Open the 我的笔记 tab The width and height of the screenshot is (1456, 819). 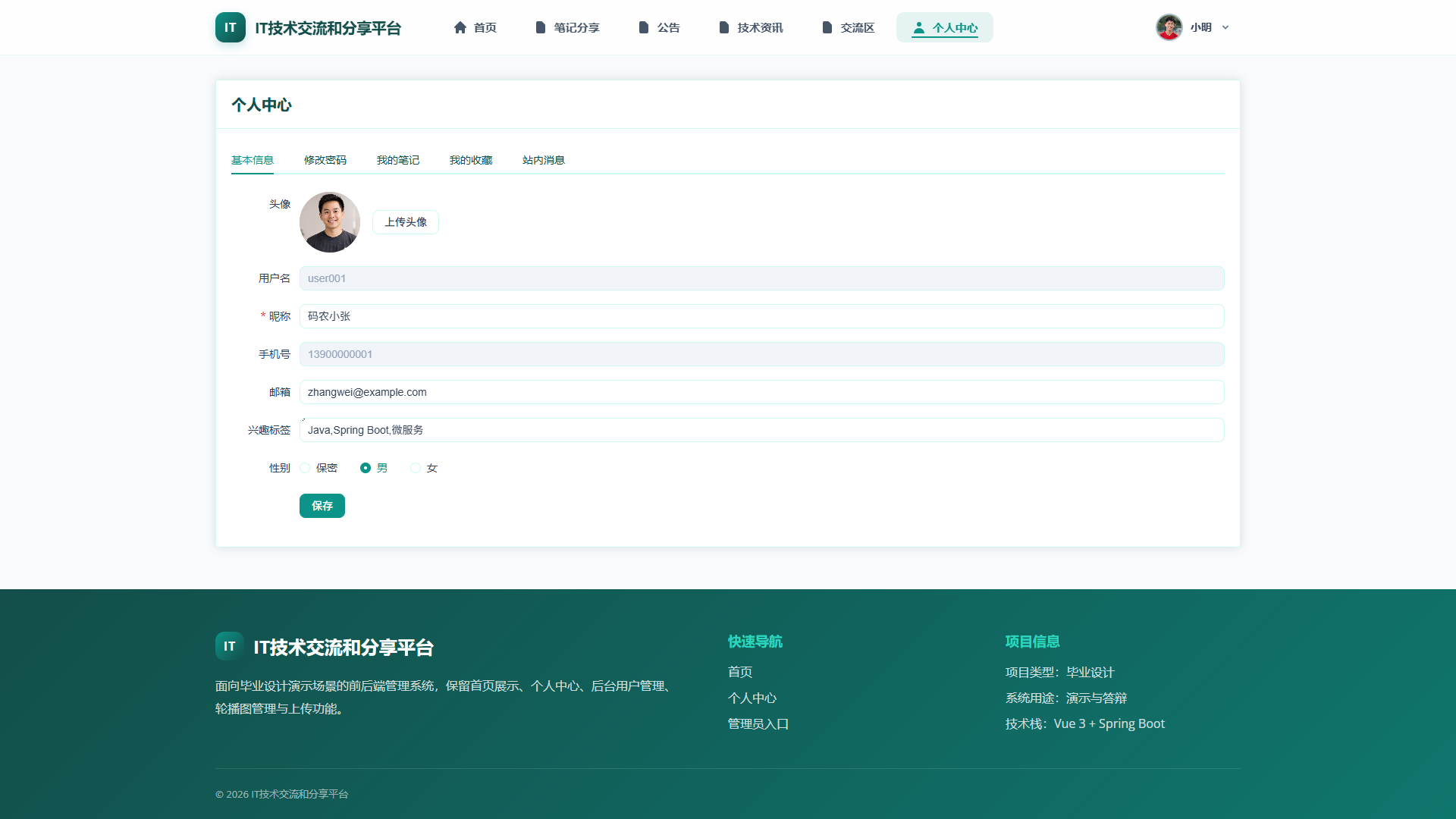[x=398, y=160]
